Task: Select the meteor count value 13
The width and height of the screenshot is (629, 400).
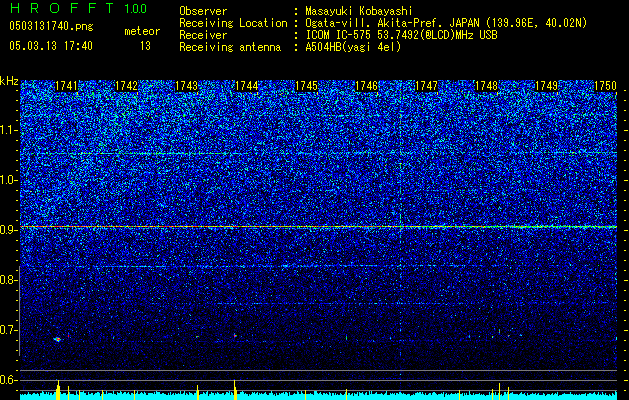Action: point(145,46)
